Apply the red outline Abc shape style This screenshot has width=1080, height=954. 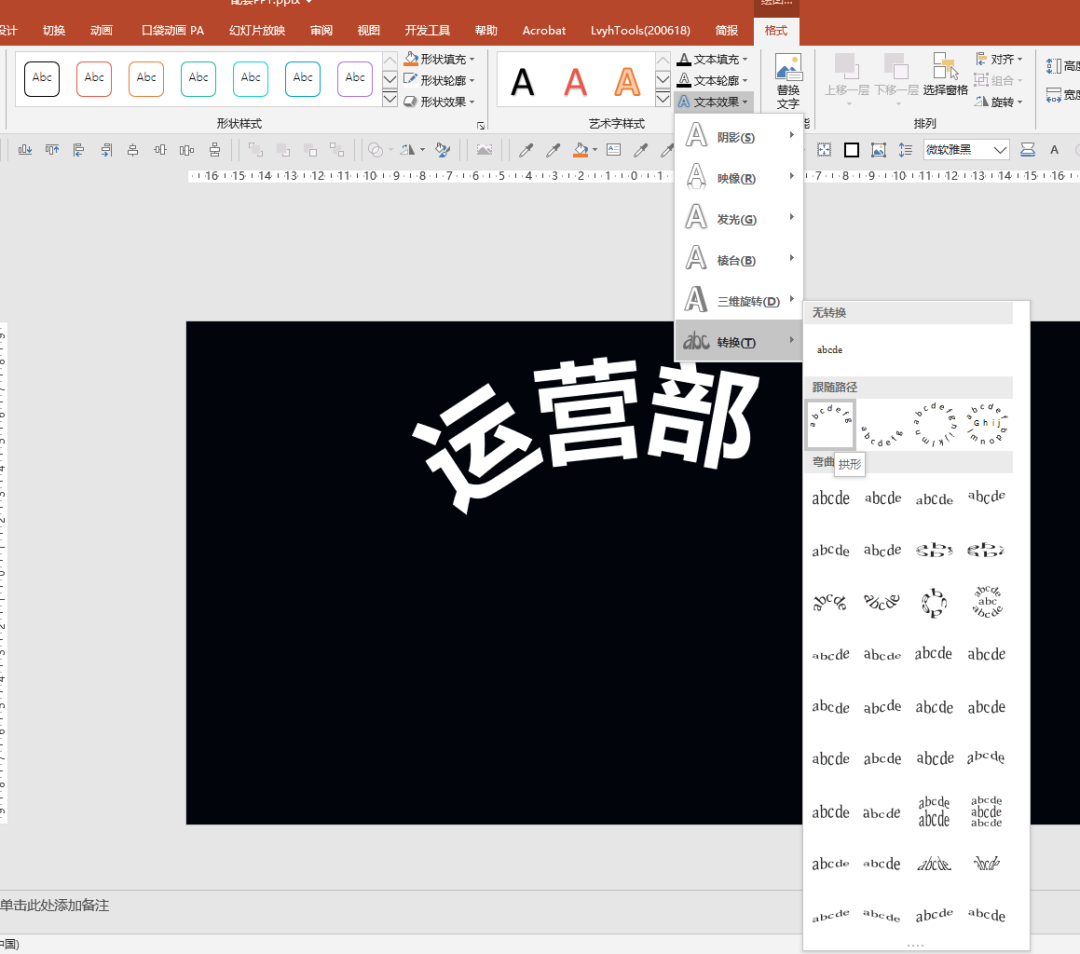(94, 78)
